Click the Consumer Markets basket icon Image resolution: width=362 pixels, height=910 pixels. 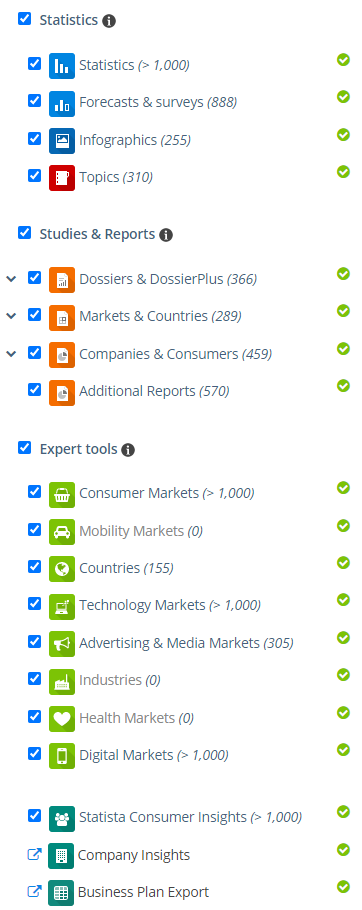[61, 494]
